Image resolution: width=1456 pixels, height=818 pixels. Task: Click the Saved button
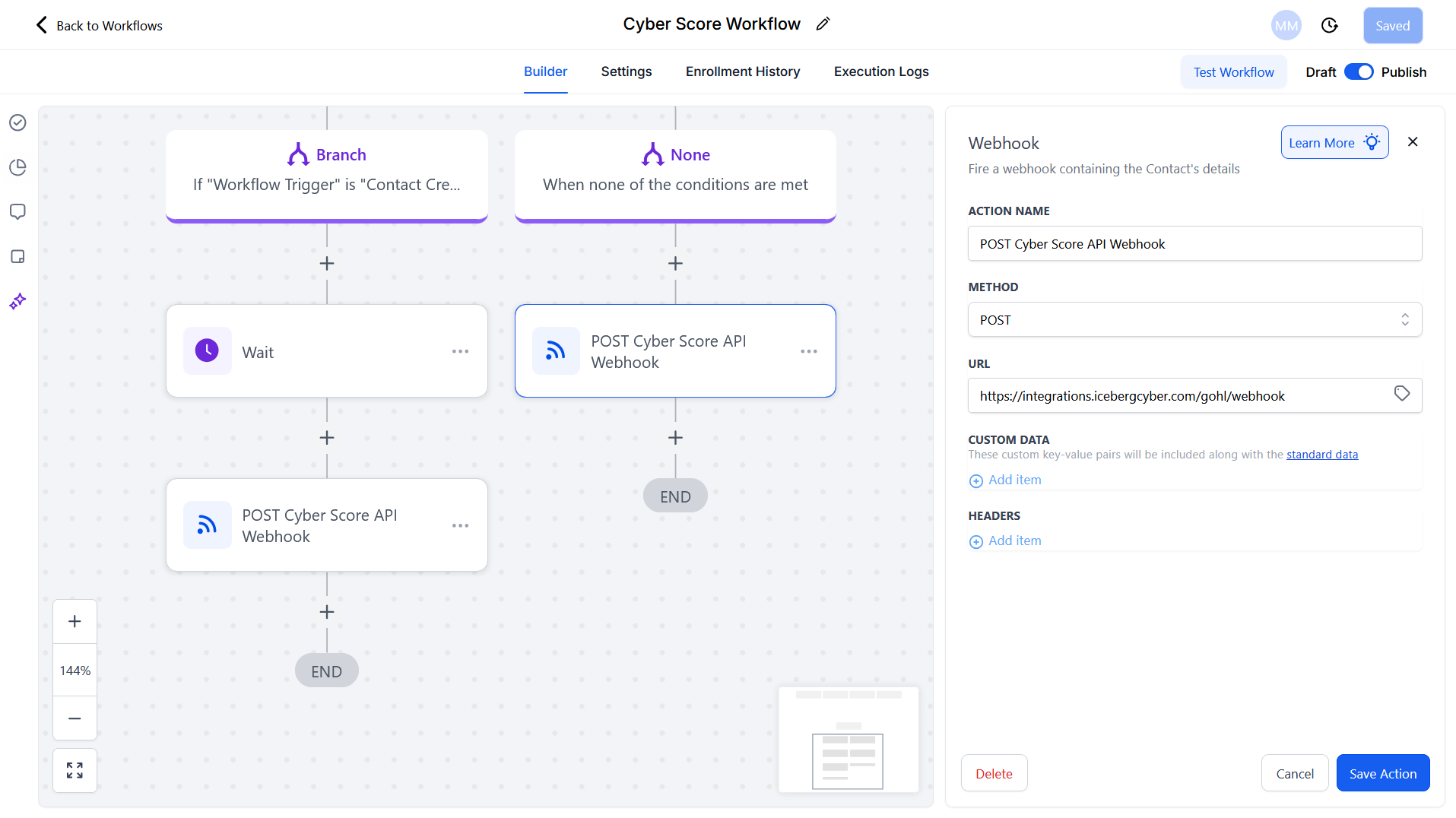[1392, 26]
